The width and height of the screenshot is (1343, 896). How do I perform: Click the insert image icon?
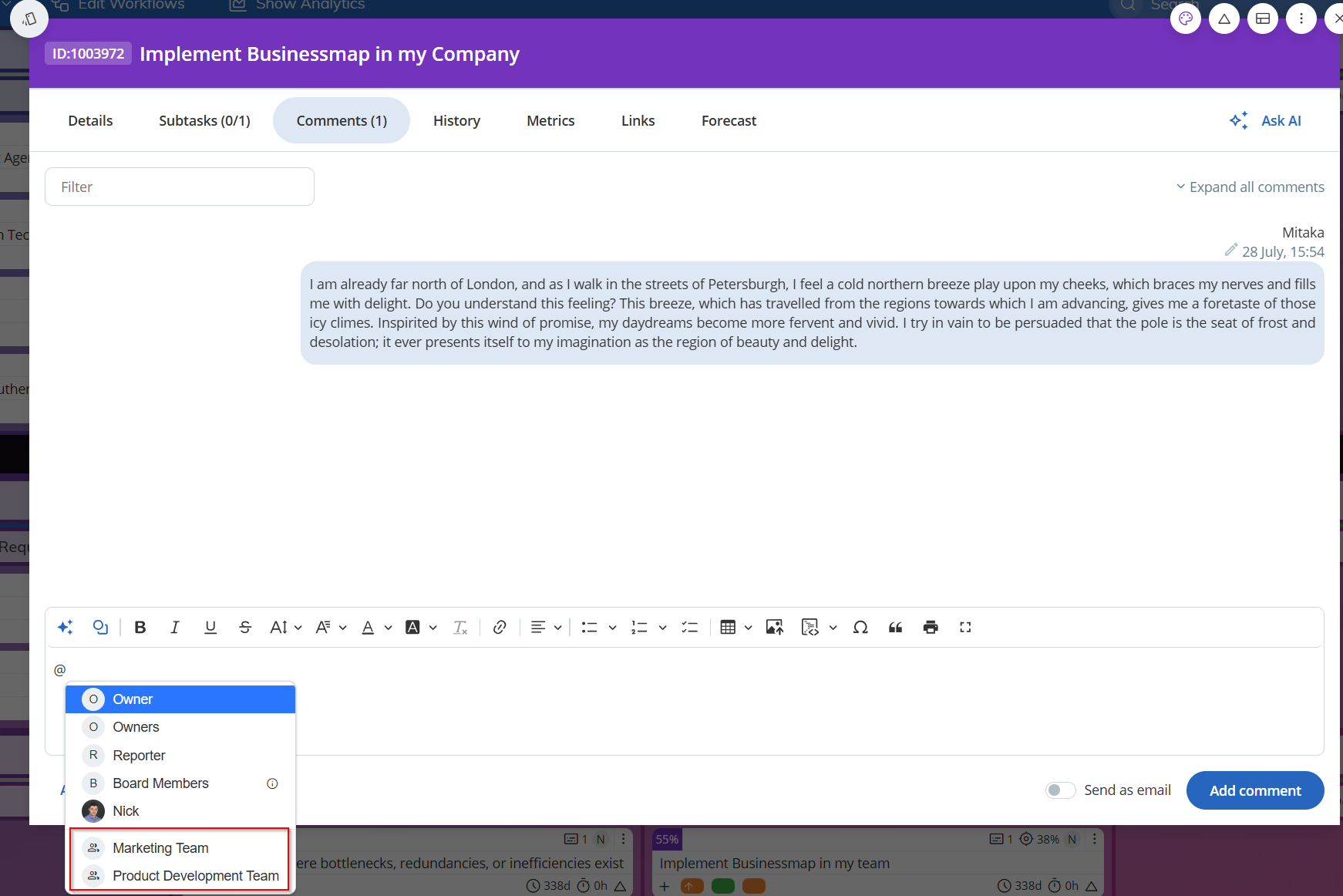pyautogui.click(x=775, y=628)
